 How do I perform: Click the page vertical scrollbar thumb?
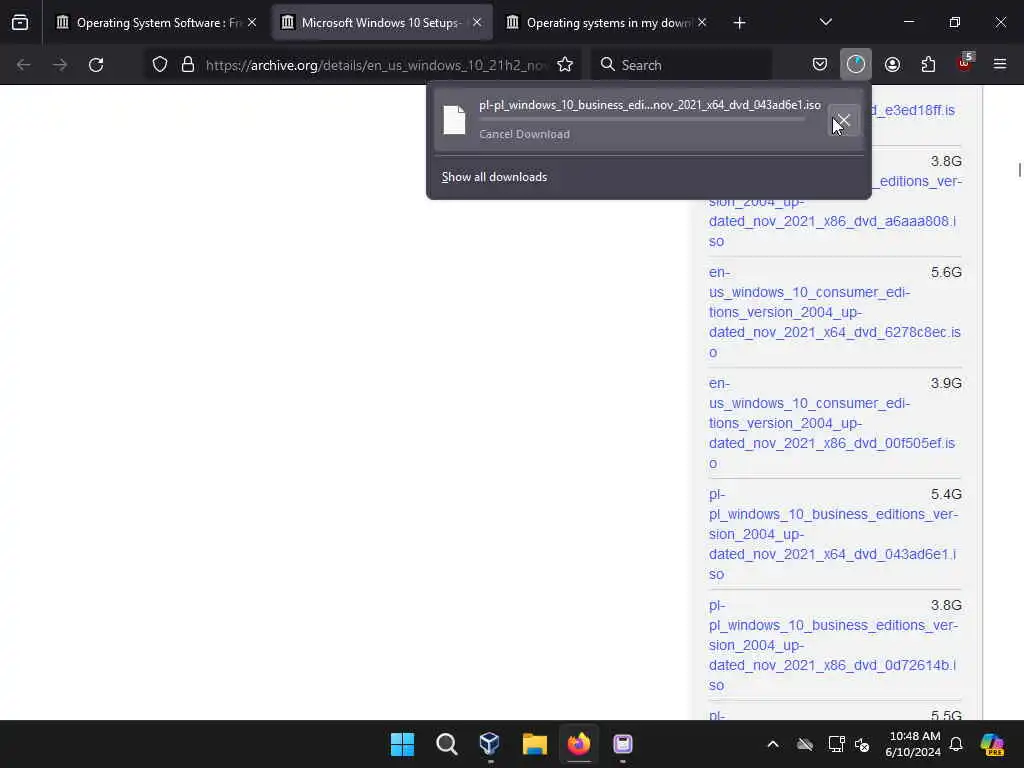[1019, 169]
